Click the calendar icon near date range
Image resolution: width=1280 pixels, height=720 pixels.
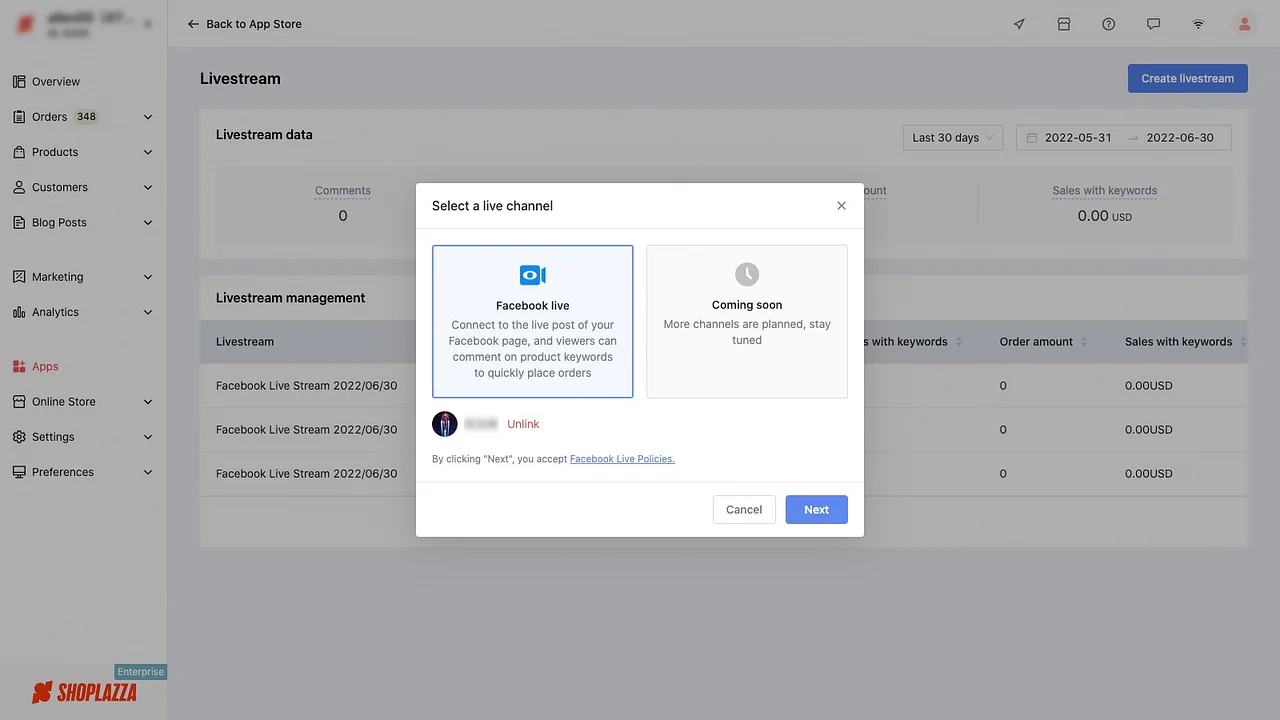(x=1031, y=137)
